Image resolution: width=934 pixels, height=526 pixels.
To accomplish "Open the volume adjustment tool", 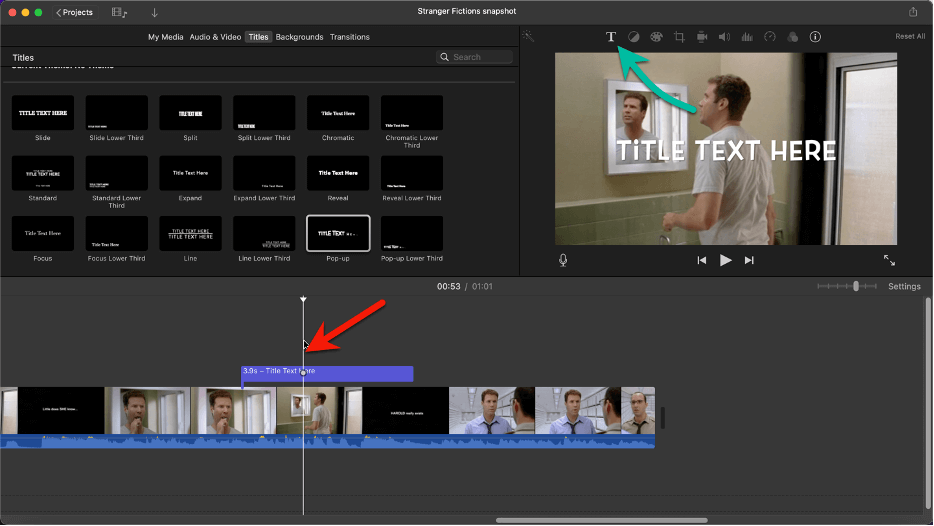I will (x=724, y=37).
